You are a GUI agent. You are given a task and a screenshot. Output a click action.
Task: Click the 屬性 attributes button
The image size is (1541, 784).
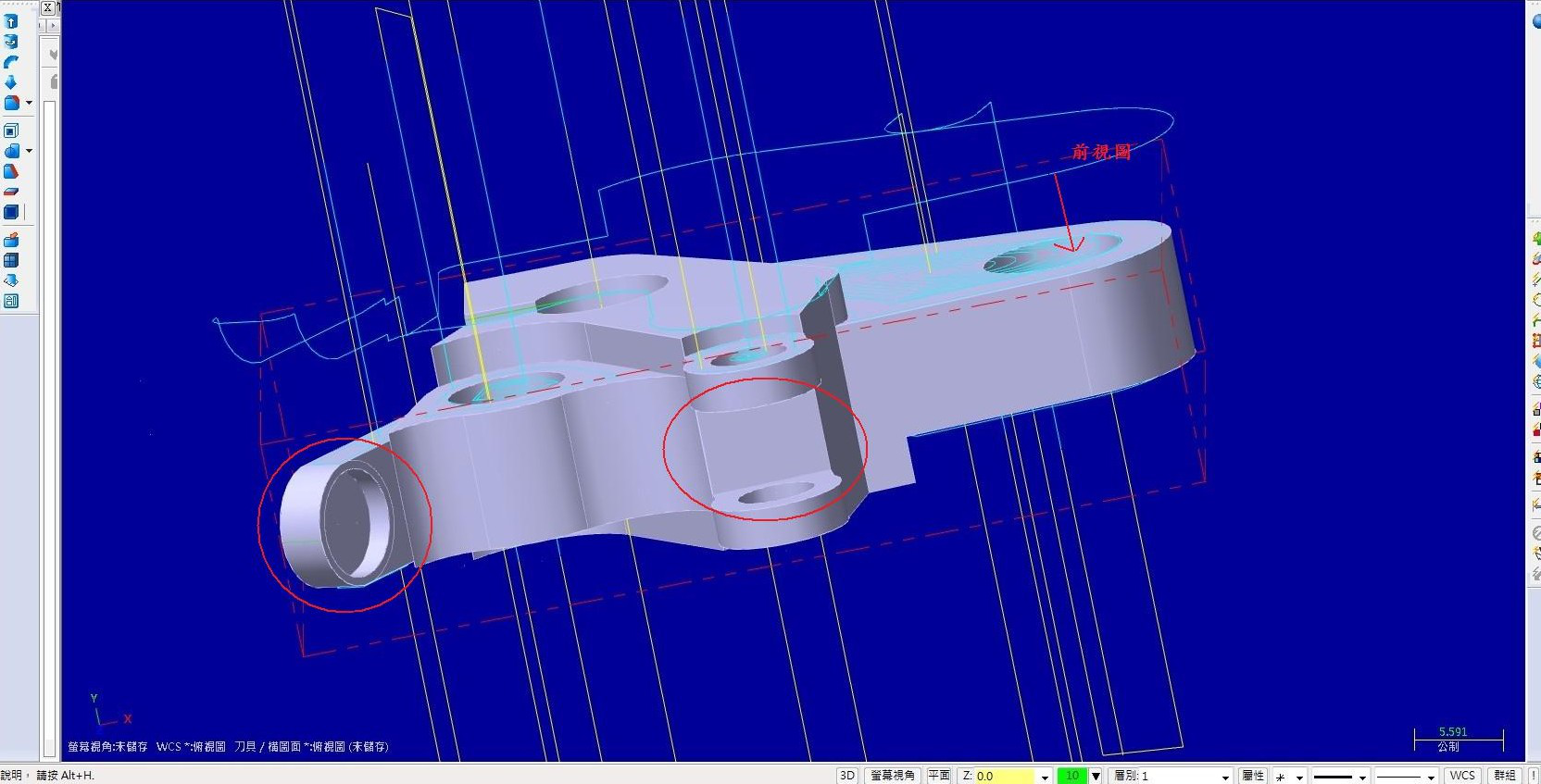coord(1253,776)
